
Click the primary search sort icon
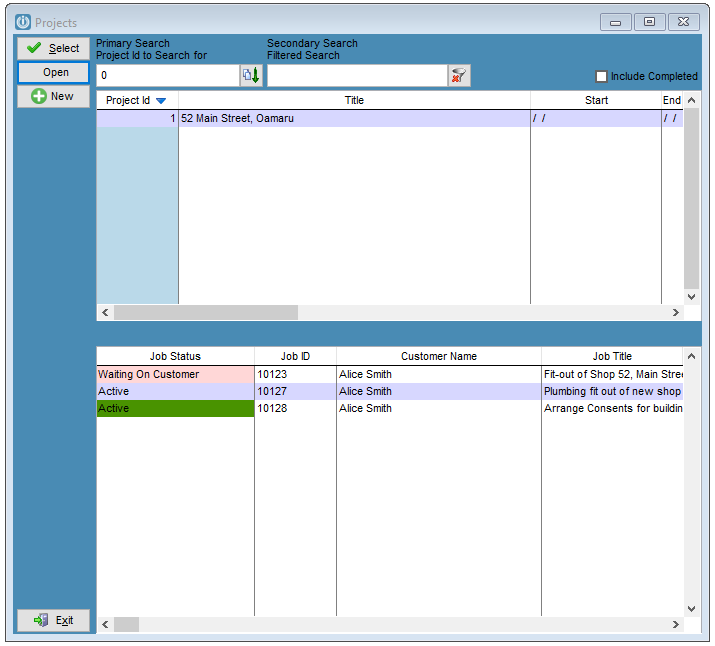point(251,75)
